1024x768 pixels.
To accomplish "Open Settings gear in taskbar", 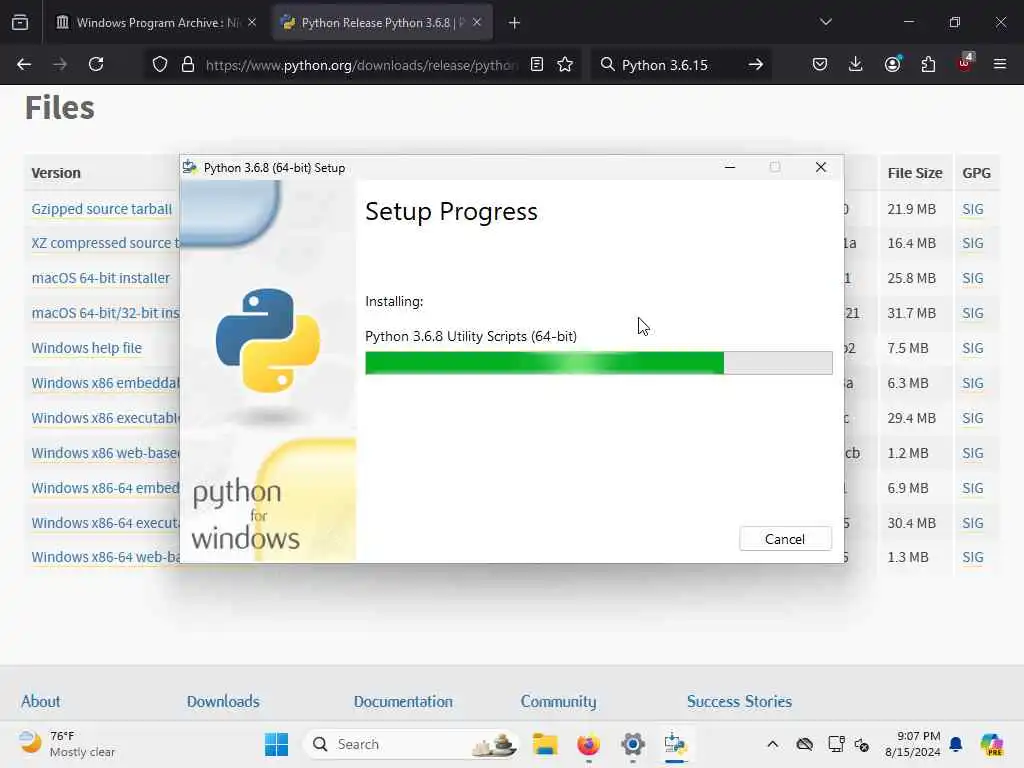I will (633, 744).
